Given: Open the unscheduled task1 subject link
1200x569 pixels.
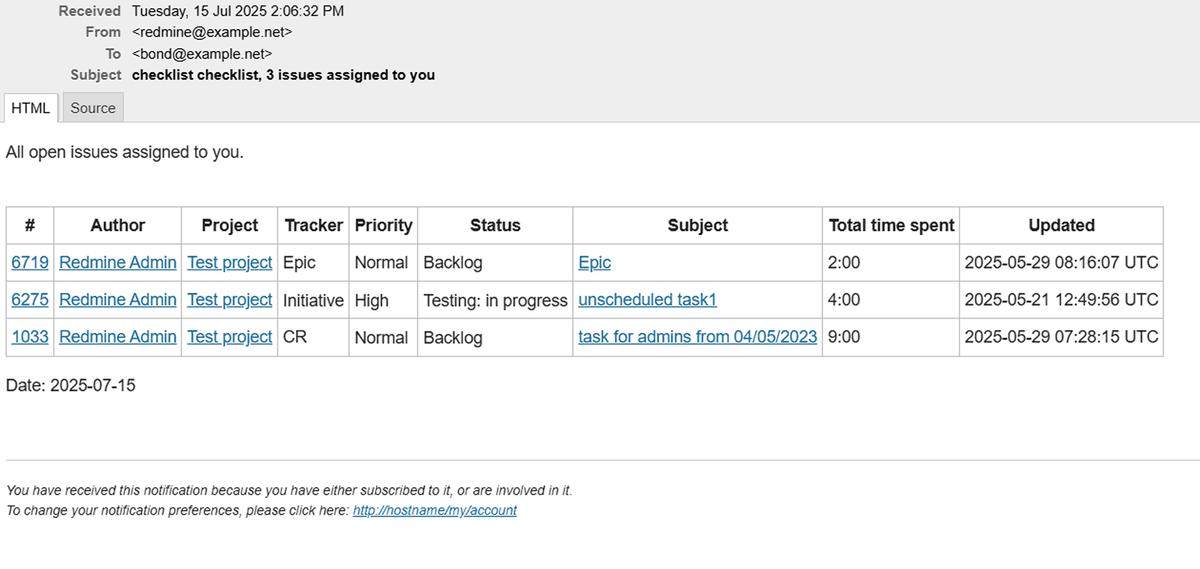Looking at the screenshot, I should 647,299.
